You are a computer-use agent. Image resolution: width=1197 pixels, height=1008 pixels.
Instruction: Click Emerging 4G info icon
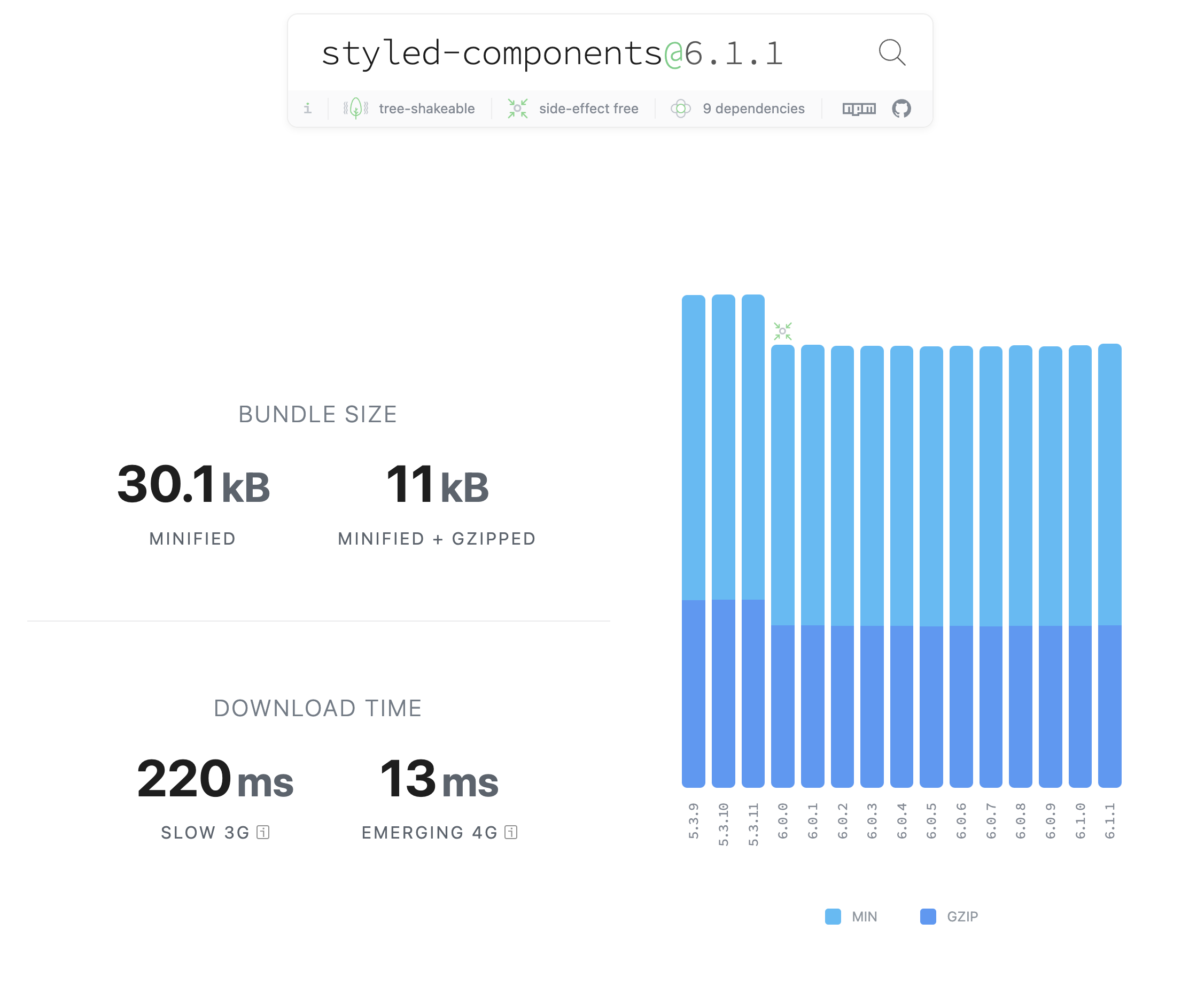tap(511, 832)
